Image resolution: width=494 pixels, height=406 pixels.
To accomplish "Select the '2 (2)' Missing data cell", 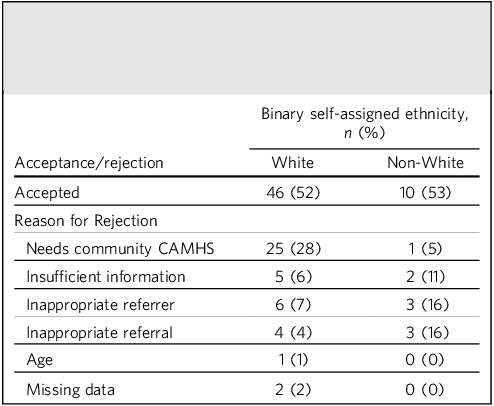I will 293,389.
